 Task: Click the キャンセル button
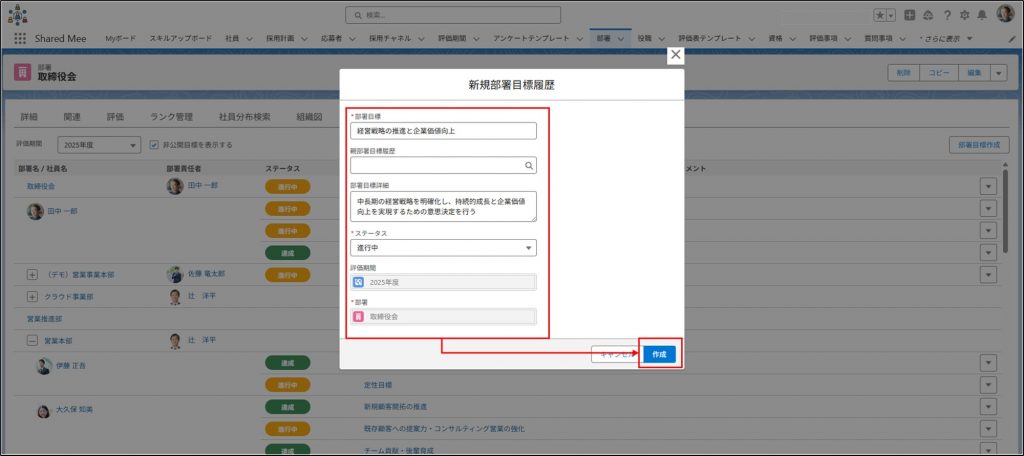click(614, 354)
